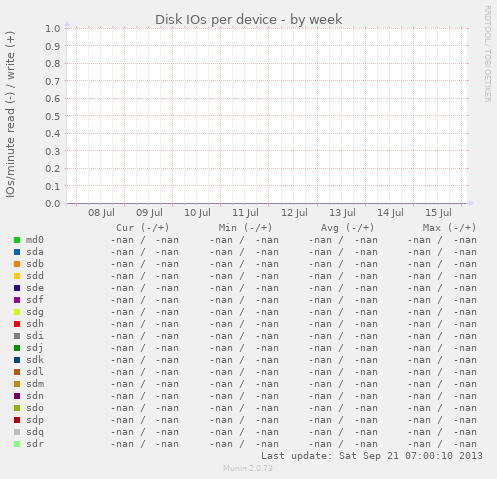Select the 'sdi' device label
497x479 pixels.
tap(35, 336)
